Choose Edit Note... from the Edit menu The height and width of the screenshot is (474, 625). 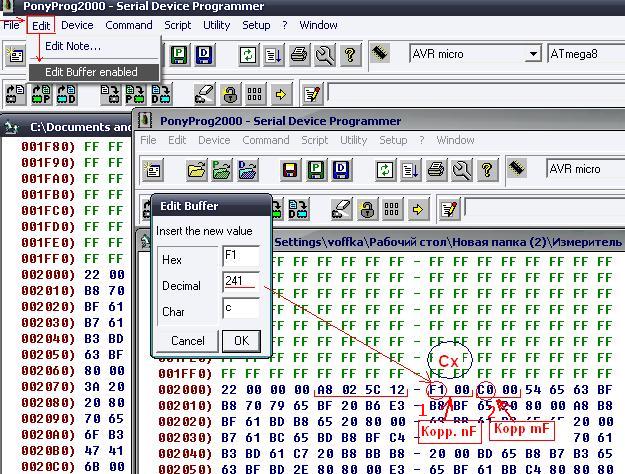(73, 46)
